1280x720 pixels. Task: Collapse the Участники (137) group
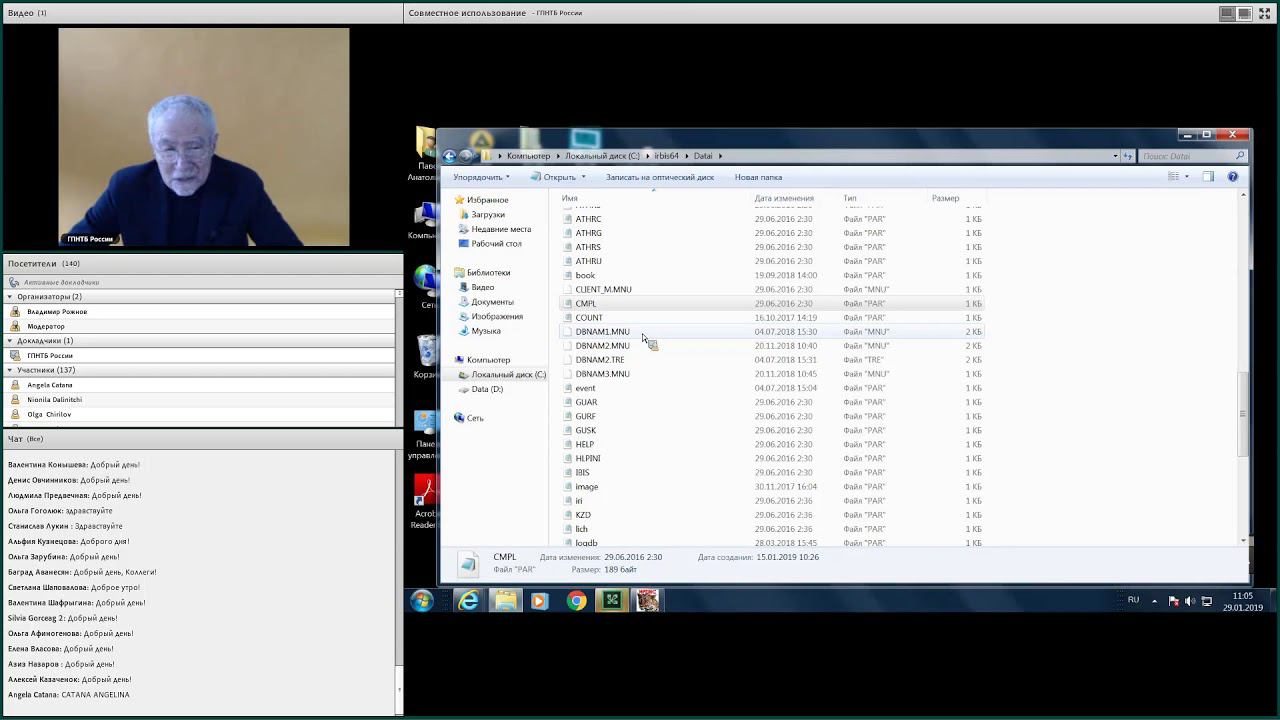(10, 370)
